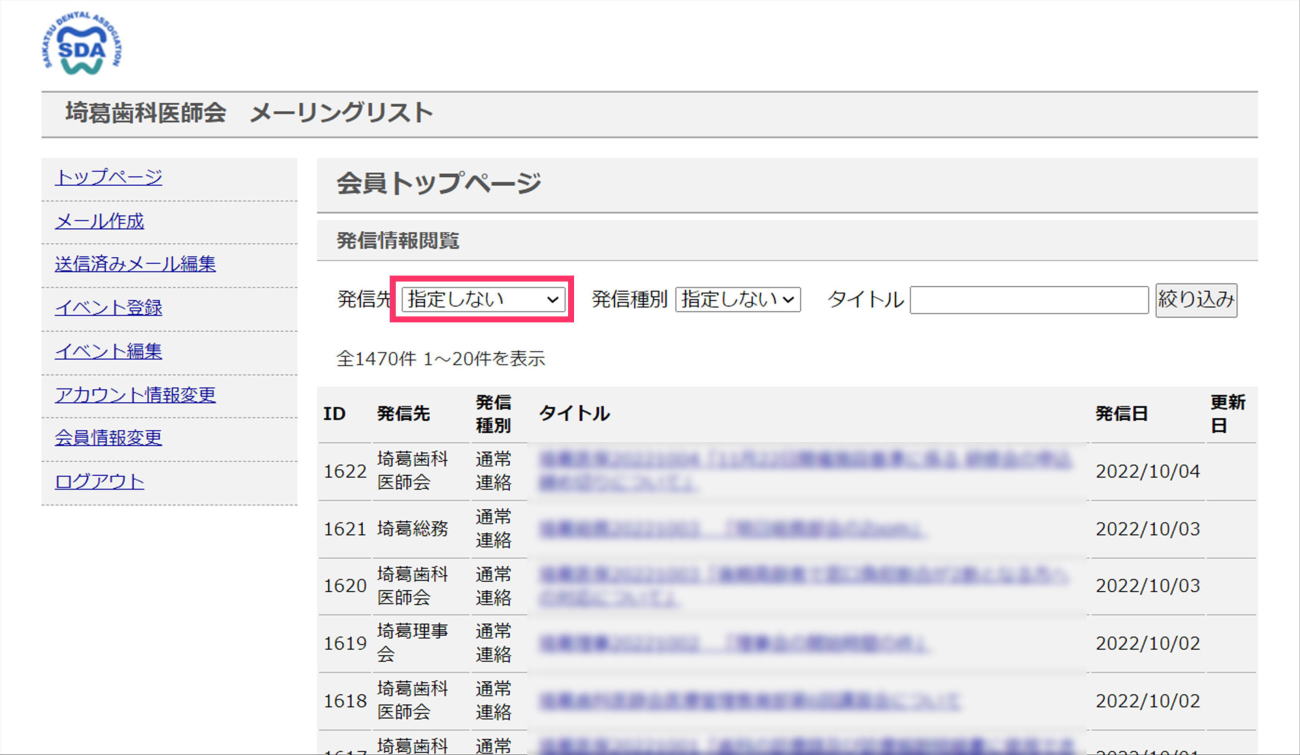1300x755 pixels.
Task: Open the title link for message ID 1619
Action: [x=732, y=643]
